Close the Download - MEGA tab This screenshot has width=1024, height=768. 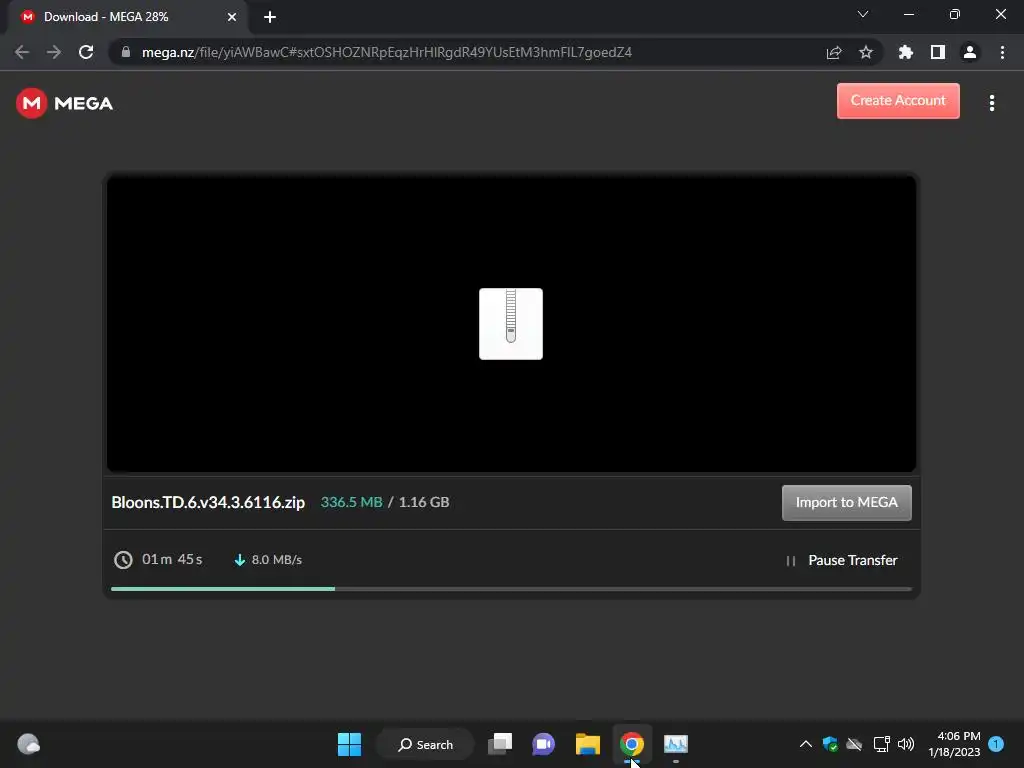(x=232, y=17)
